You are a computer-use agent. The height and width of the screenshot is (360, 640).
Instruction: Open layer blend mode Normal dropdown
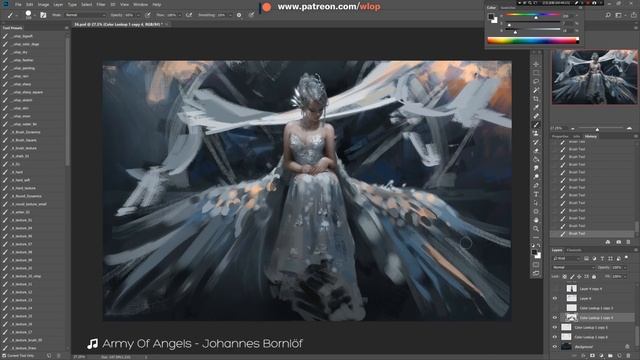[573, 267]
